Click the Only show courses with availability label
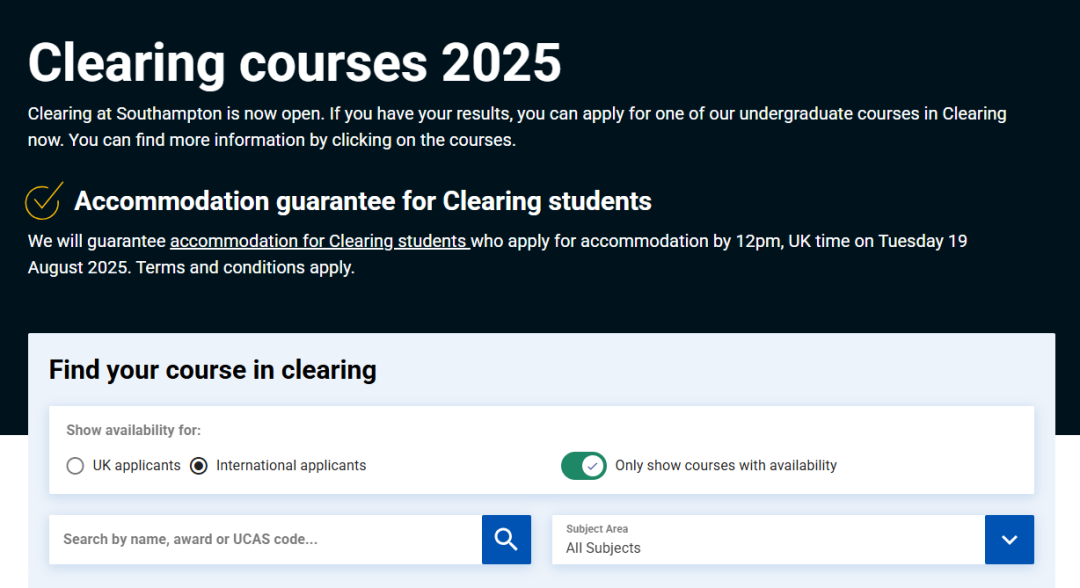The height and width of the screenshot is (588, 1080). point(726,465)
